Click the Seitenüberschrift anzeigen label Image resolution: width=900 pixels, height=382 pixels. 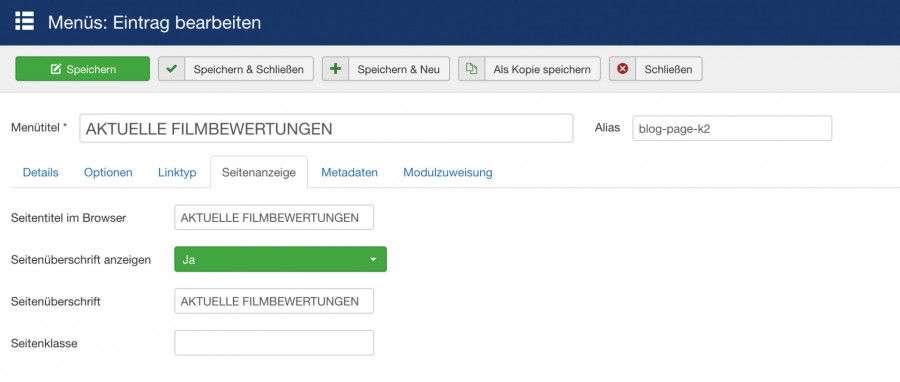(81, 259)
